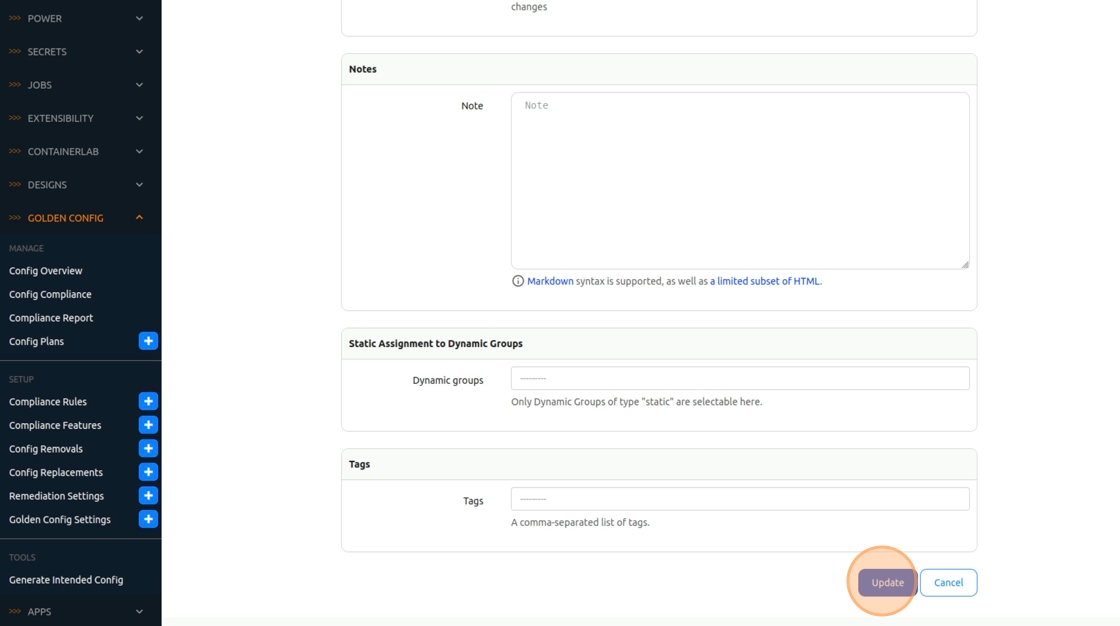
Task: Add Remediation Settings using plus icon
Action: tap(148, 495)
